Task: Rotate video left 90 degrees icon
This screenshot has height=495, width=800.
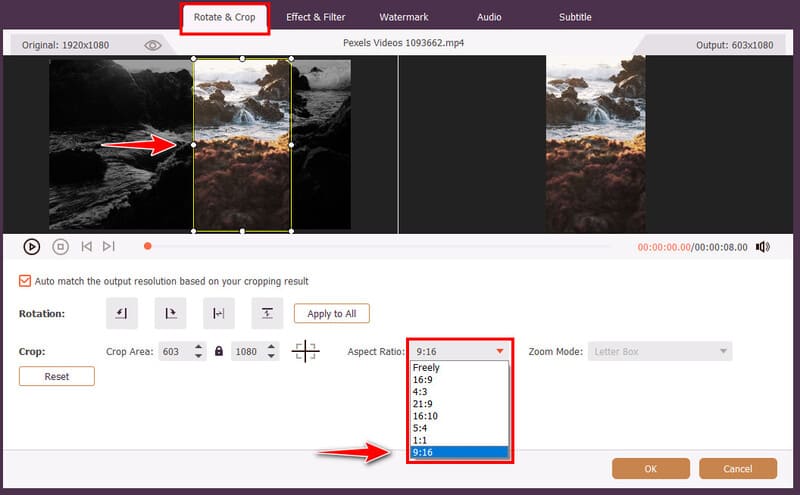Action: [121, 313]
